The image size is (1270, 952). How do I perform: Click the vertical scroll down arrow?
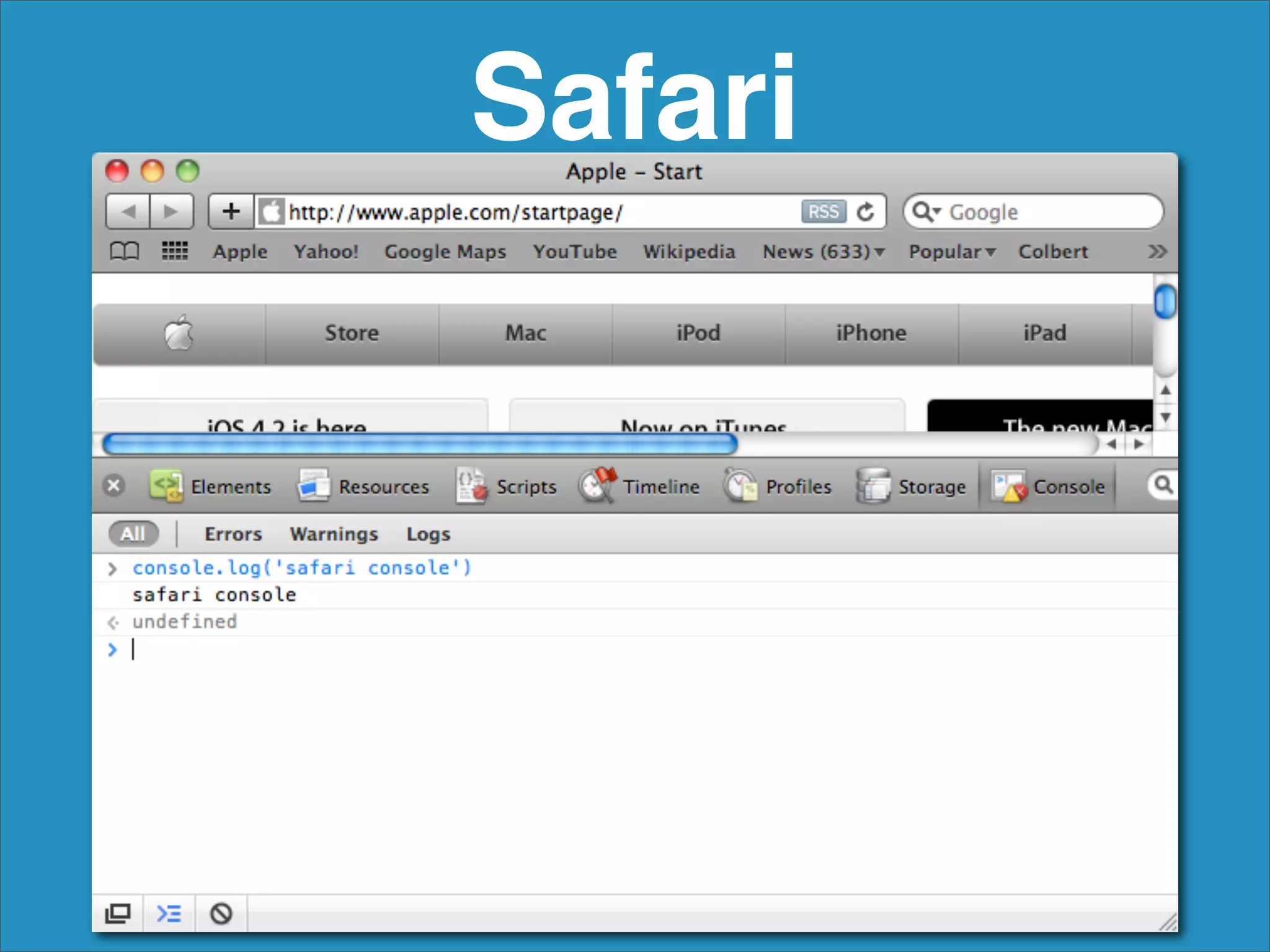point(1166,417)
